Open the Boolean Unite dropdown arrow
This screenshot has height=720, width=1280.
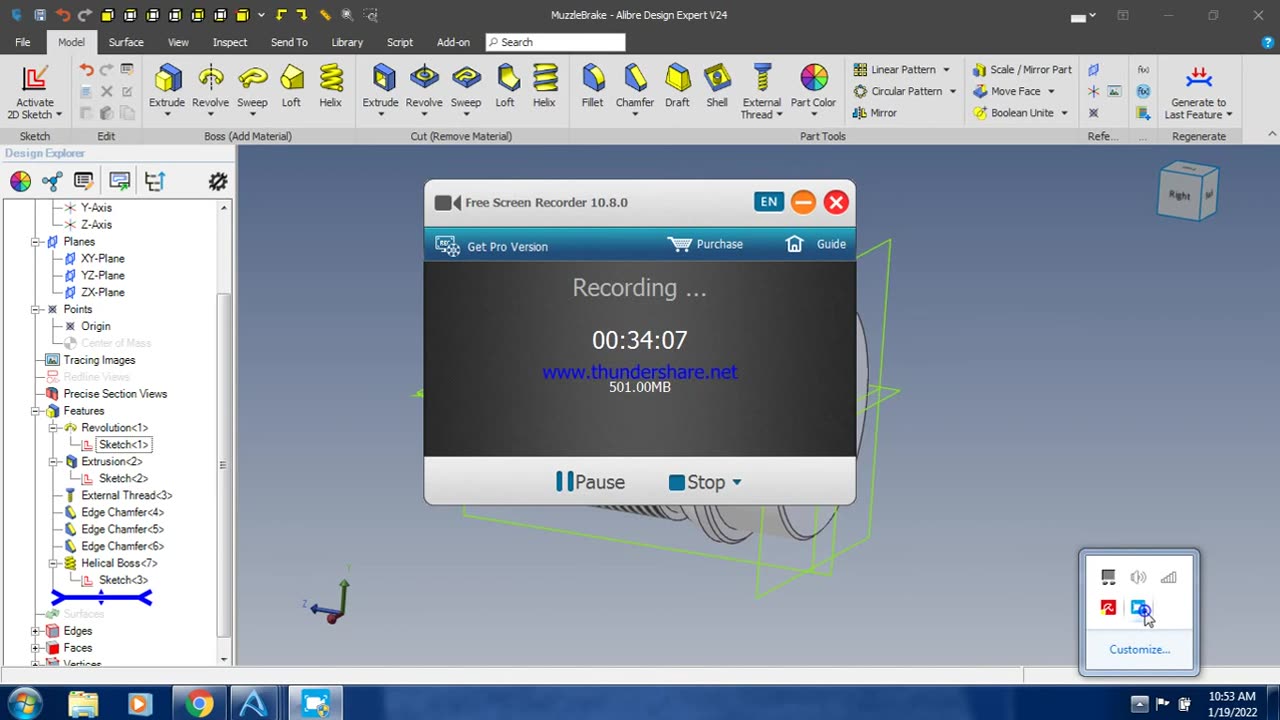(x=1064, y=113)
